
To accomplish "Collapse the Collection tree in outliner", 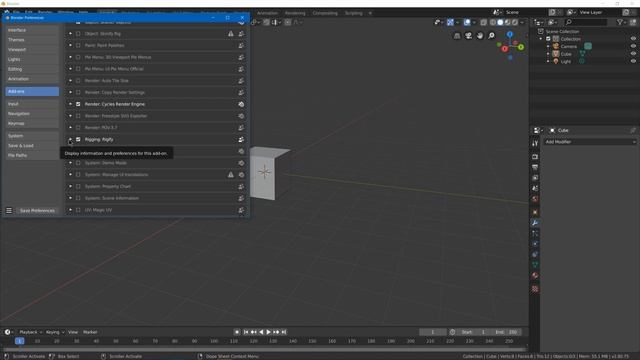I will (x=541, y=39).
